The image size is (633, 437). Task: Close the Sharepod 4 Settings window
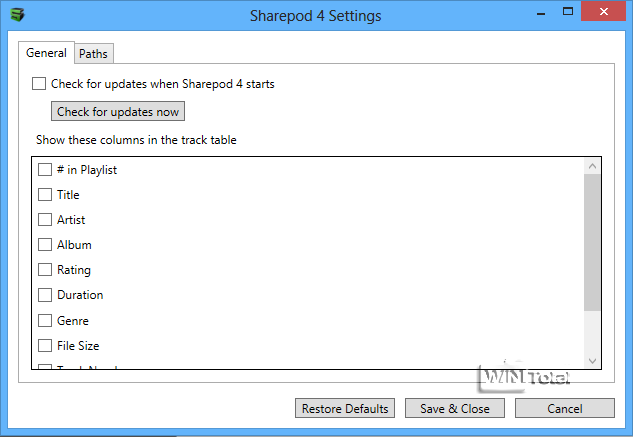[x=604, y=11]
